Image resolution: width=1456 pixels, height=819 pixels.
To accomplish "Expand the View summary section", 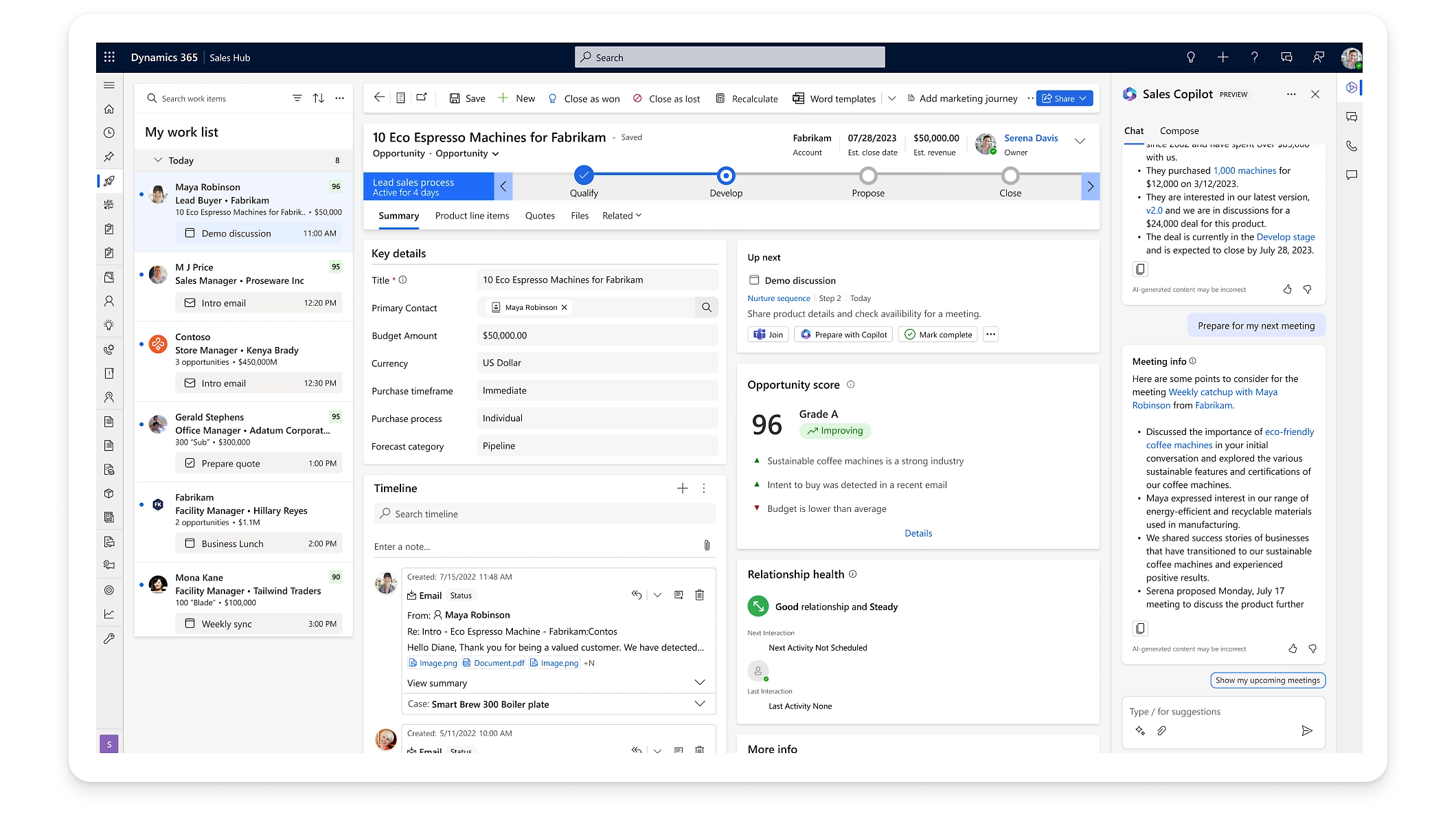I will 699,682.
